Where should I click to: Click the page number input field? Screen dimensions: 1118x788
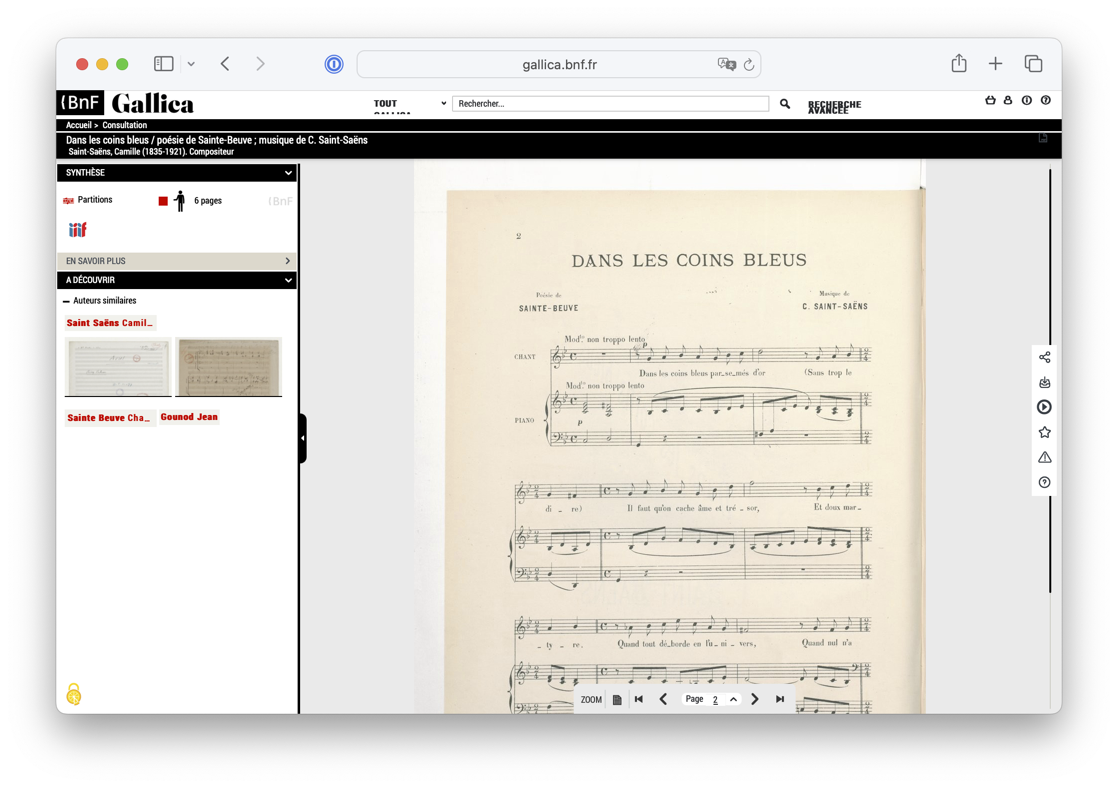(716, 700)
